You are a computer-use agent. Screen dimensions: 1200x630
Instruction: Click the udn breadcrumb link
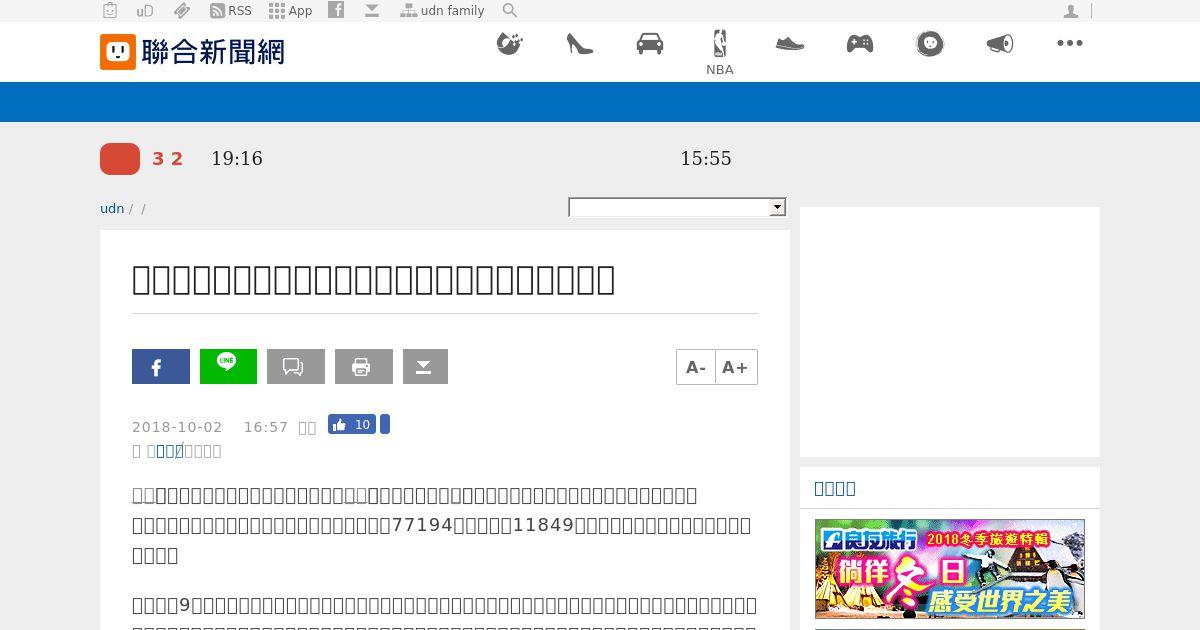click(x=112, y=209)
